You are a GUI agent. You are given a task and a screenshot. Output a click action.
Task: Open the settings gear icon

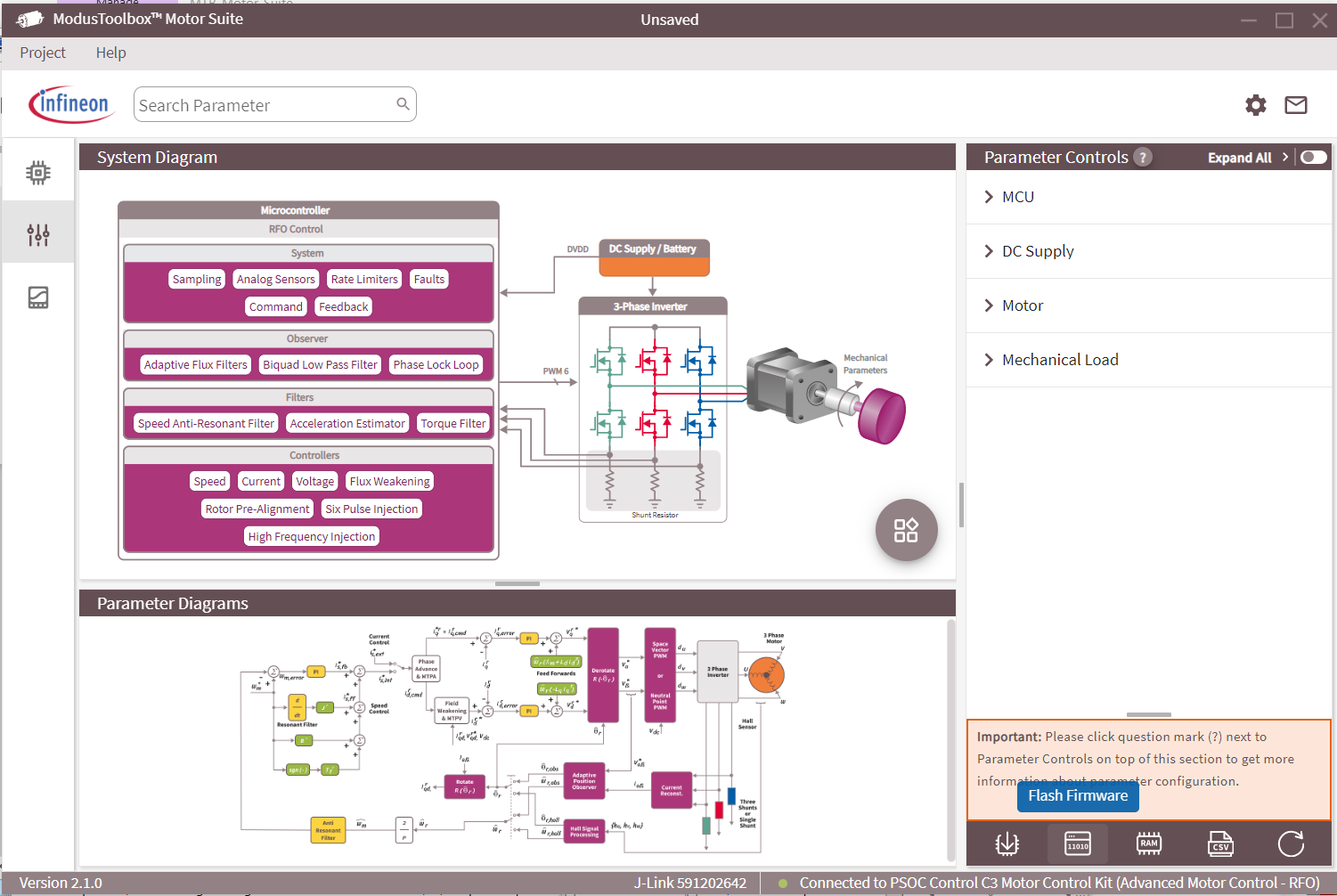pos(1256,105)
